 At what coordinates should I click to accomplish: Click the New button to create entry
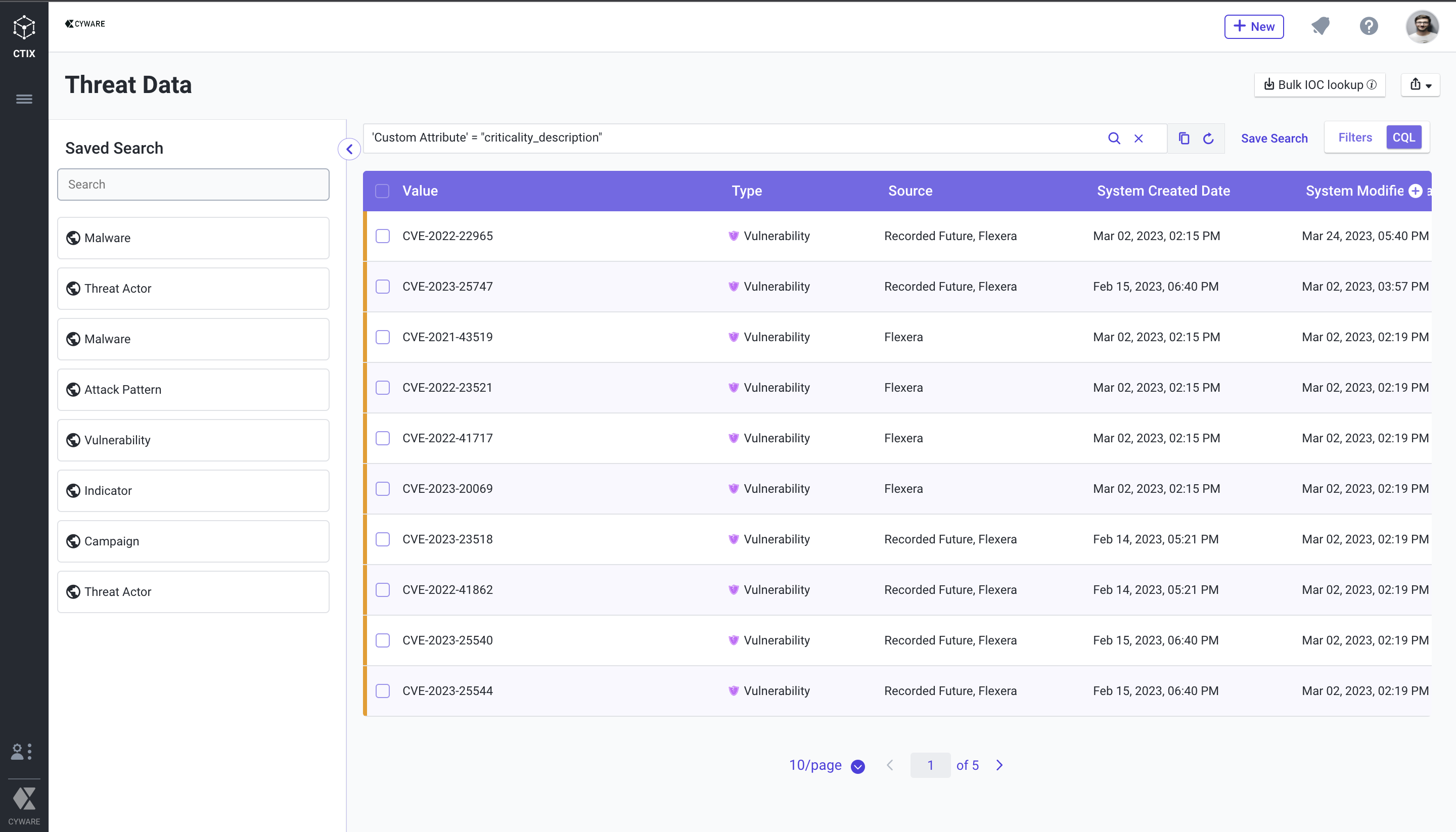[1253, 25]
